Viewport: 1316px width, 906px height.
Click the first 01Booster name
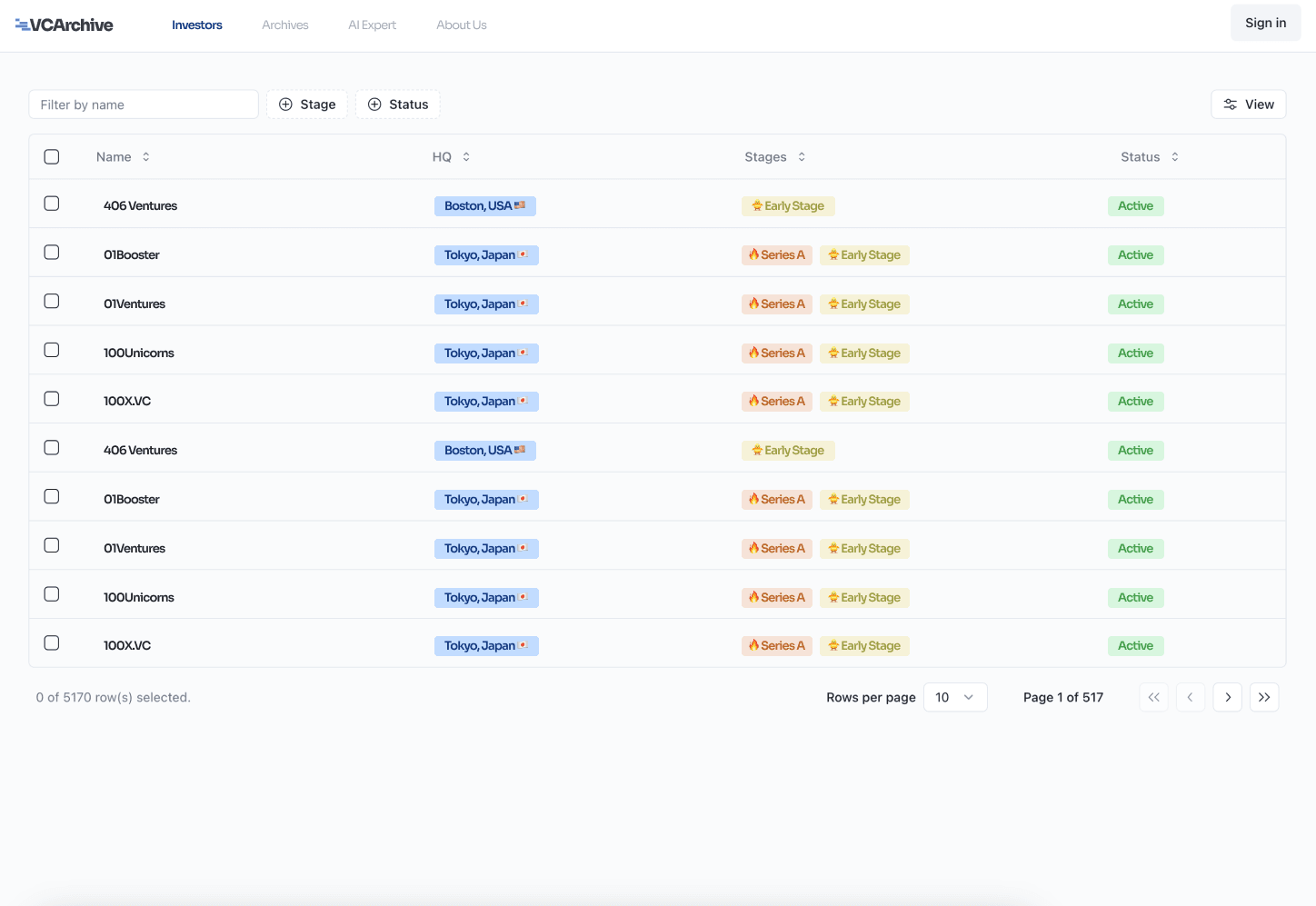tap(132, 255)
